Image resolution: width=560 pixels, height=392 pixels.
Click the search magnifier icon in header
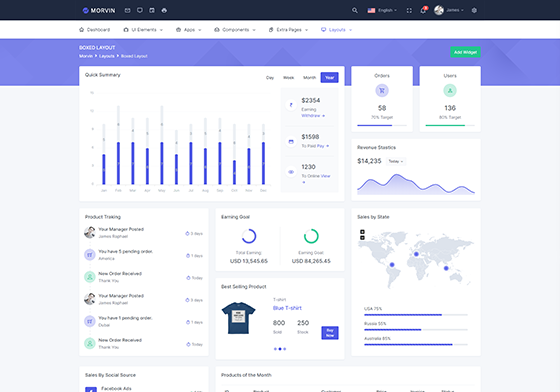coord(355,10)
